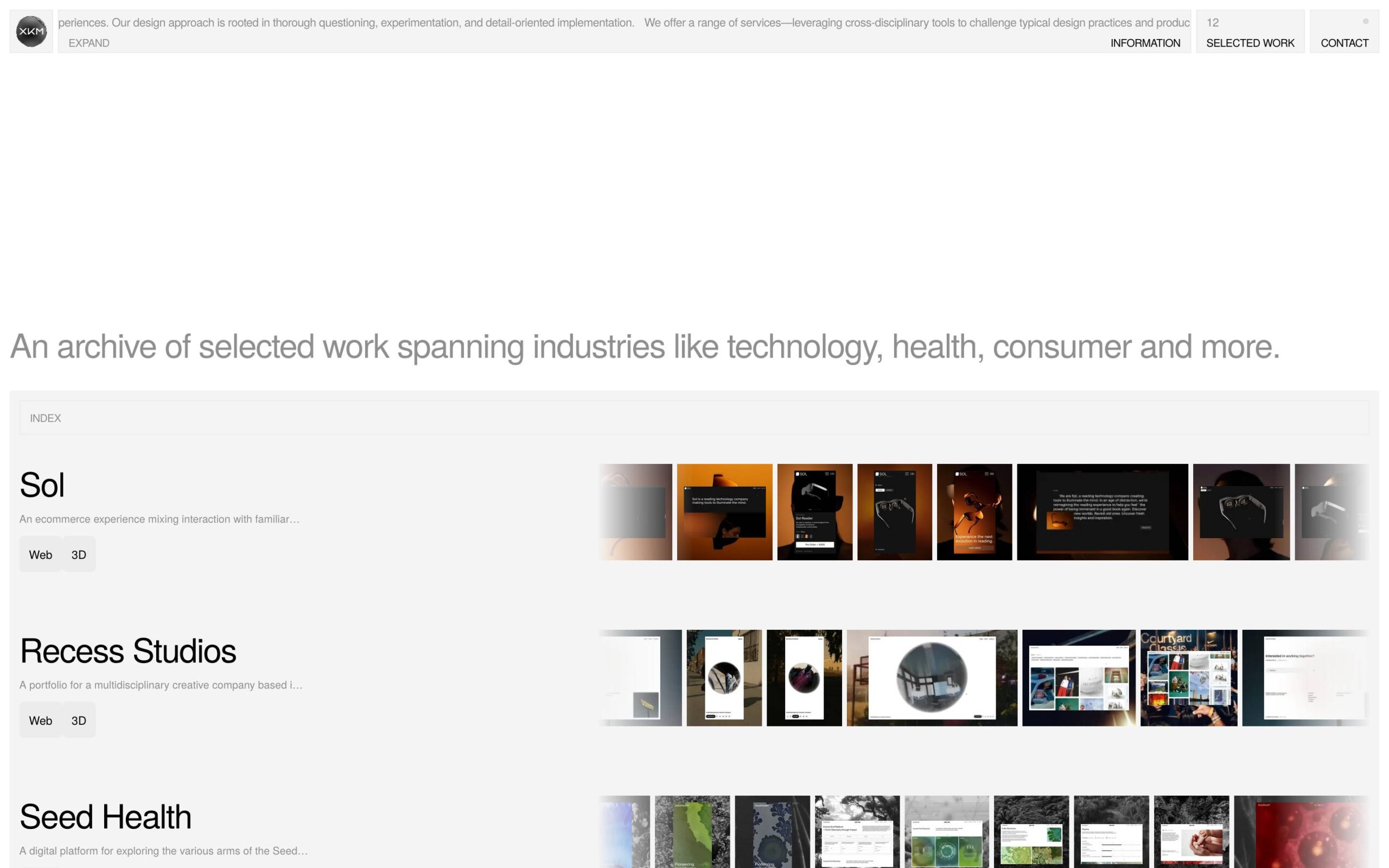Click the status dot above Contact
Viewport: 1389px width, 868px height.
(x=1365, y=22)
